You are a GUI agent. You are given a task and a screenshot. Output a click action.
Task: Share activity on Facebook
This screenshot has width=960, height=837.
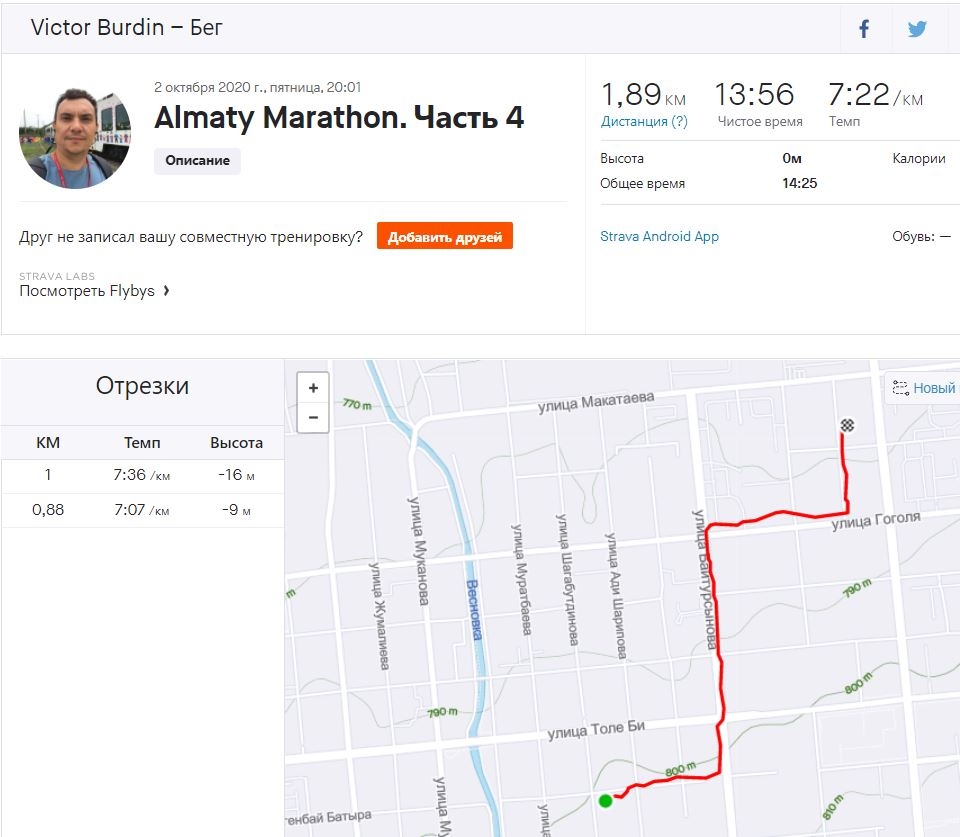coord(865,29)
